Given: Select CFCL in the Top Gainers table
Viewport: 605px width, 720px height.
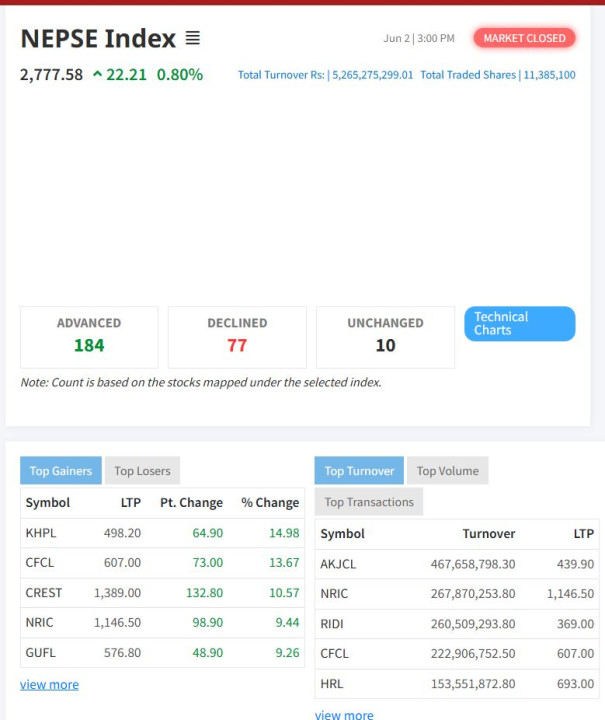Looking at the screenshot, I should [40, 562].
